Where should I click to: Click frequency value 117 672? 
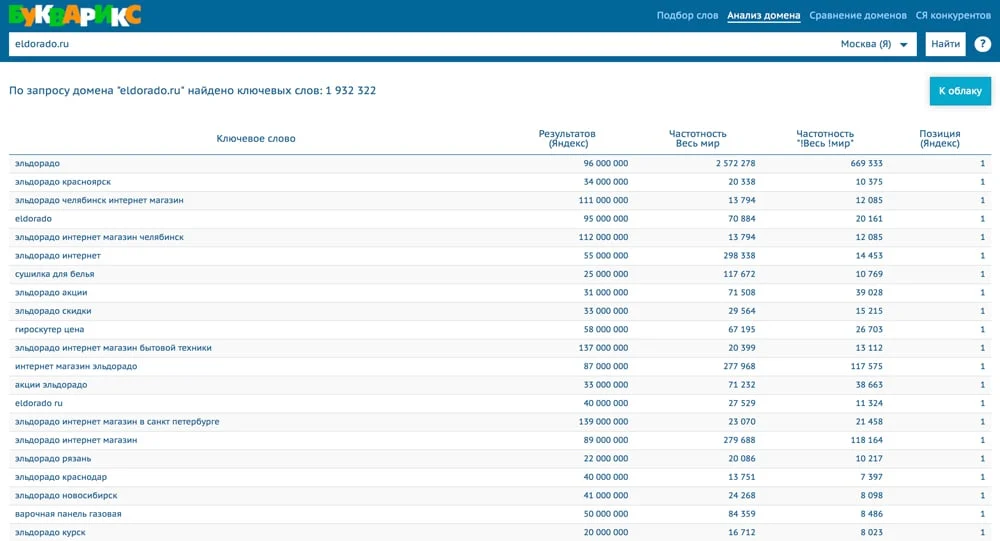click(x=739, y=274)
